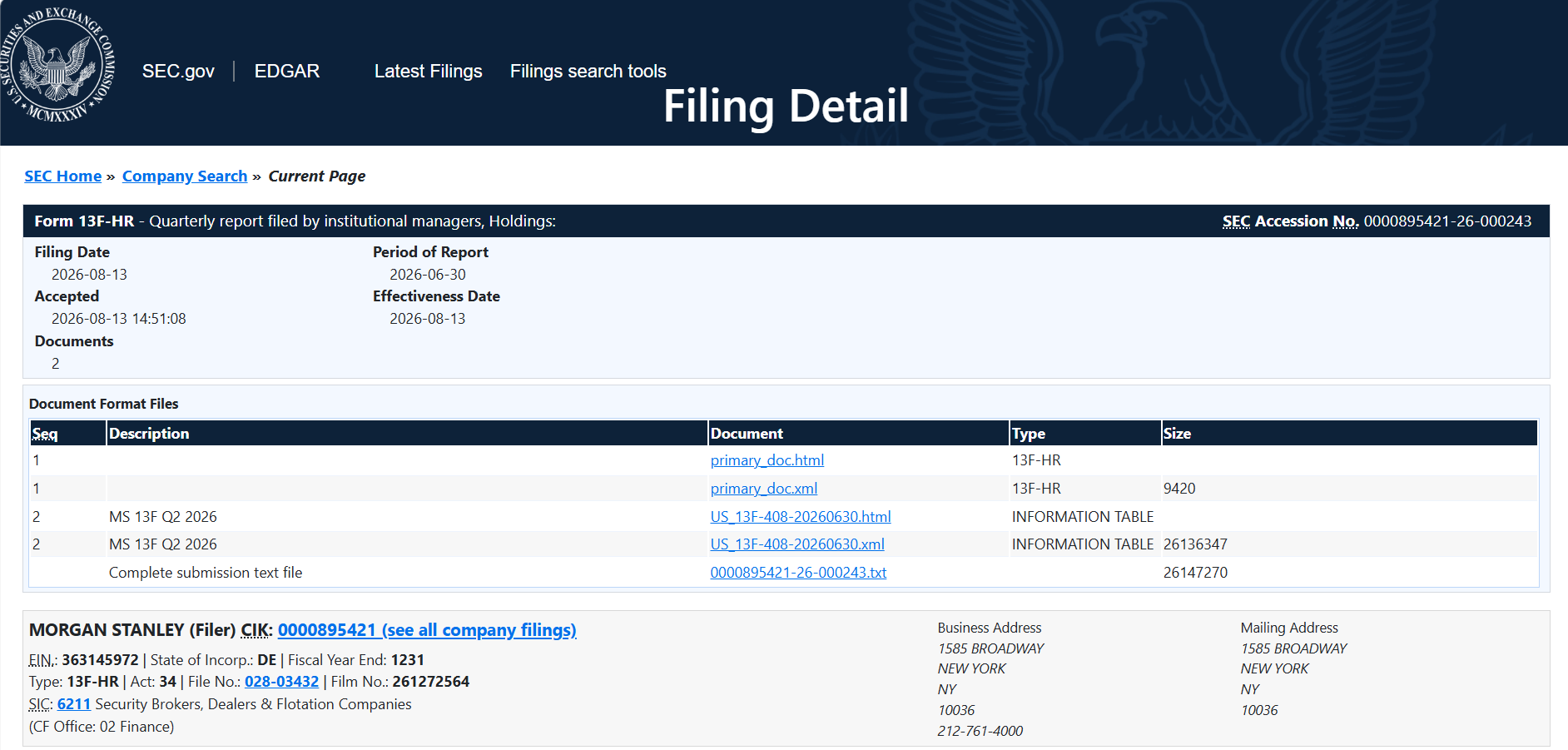Go to EDGAR in the header
Viewport: 1568px width, 750px height.
click(x=287, y=72)
